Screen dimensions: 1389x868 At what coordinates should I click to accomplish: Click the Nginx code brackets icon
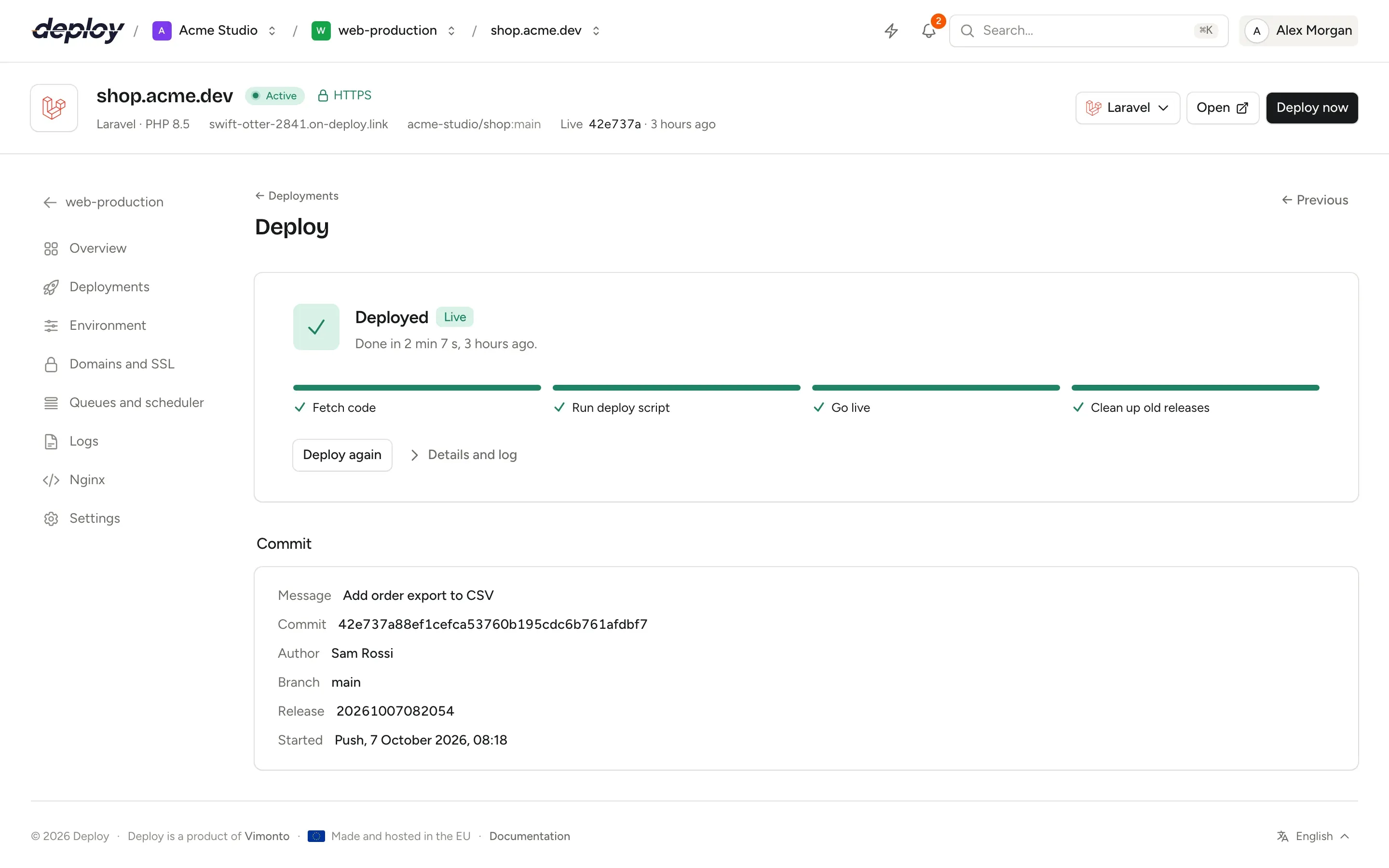point(51,480)
